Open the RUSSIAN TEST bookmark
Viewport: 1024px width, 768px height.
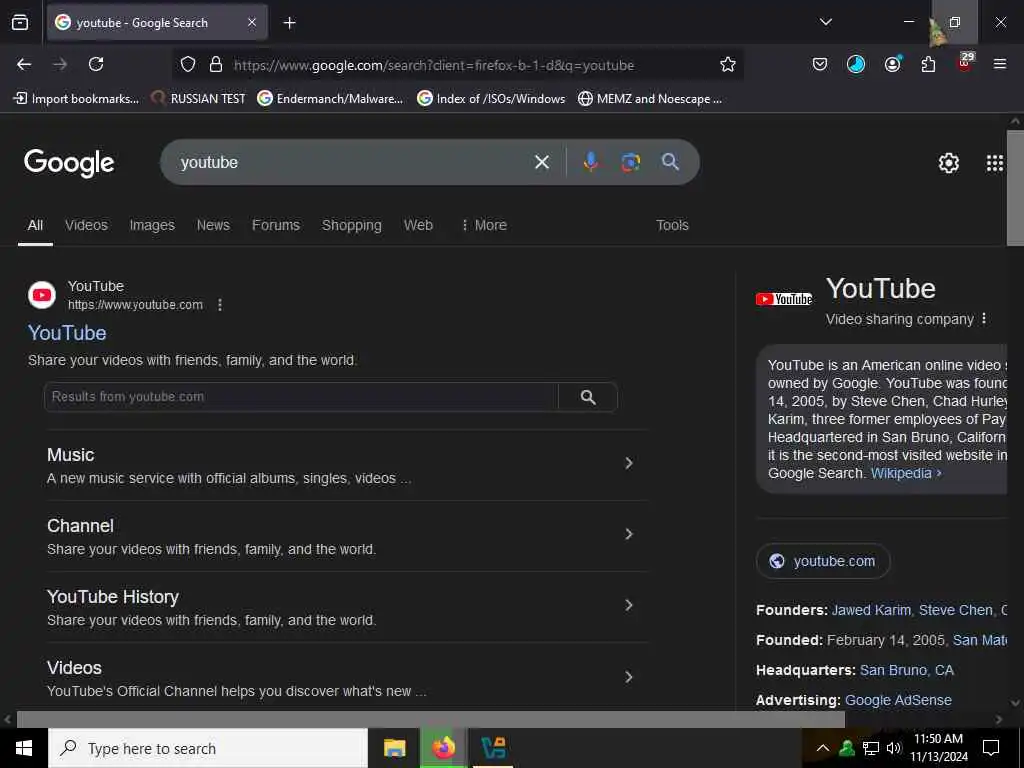point(198,99)
